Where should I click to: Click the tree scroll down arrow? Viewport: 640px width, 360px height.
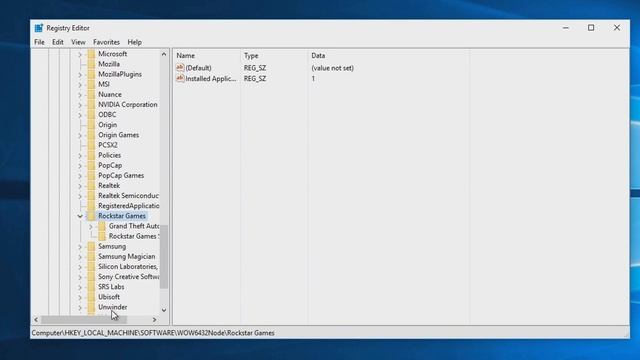coord(164,311)
